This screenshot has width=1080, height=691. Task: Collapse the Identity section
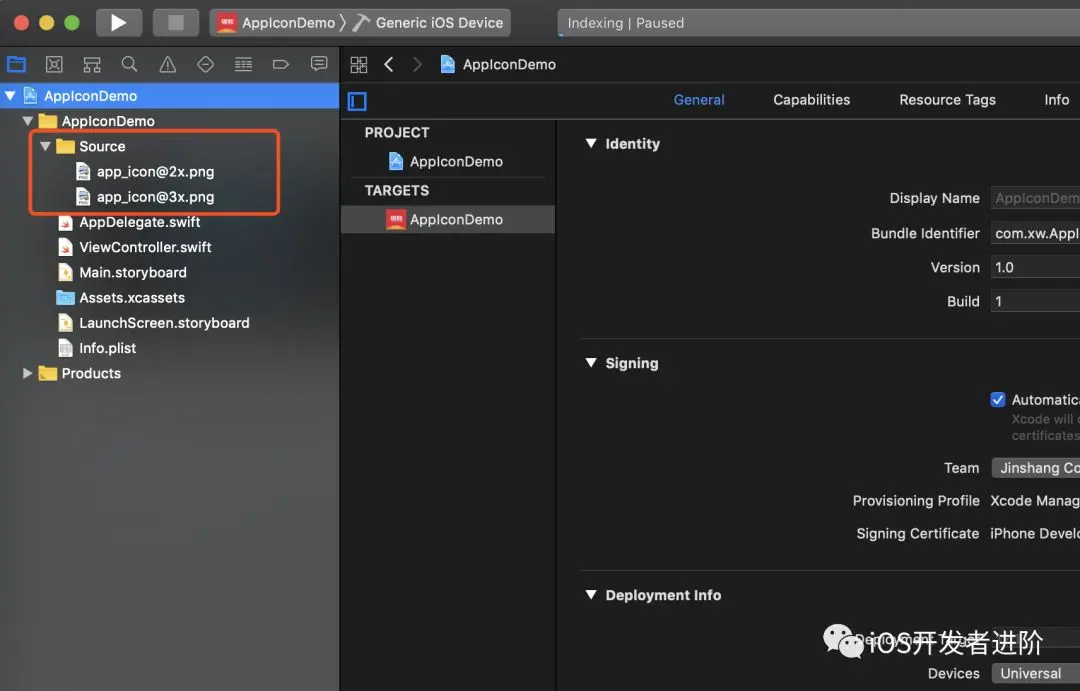point(591,143)
